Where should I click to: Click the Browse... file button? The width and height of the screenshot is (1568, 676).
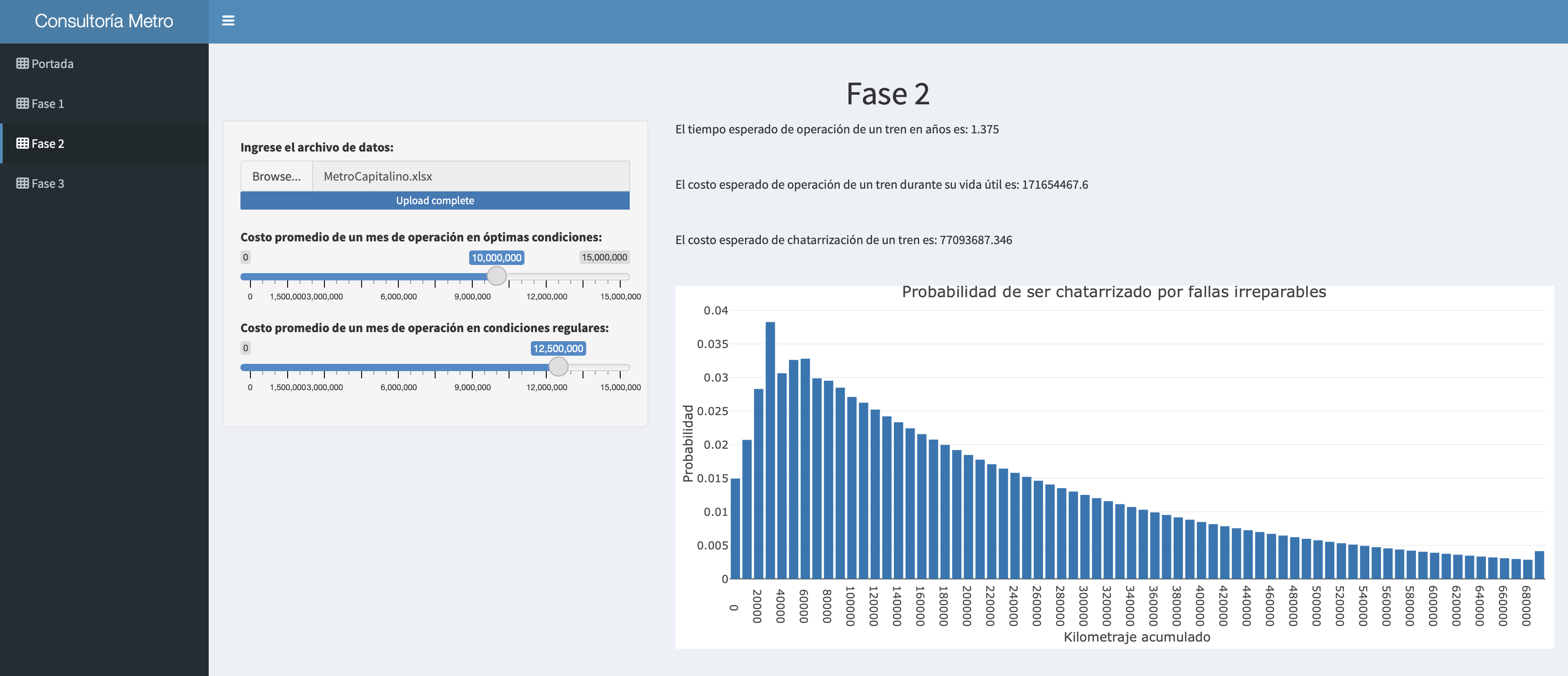(276, 176)
